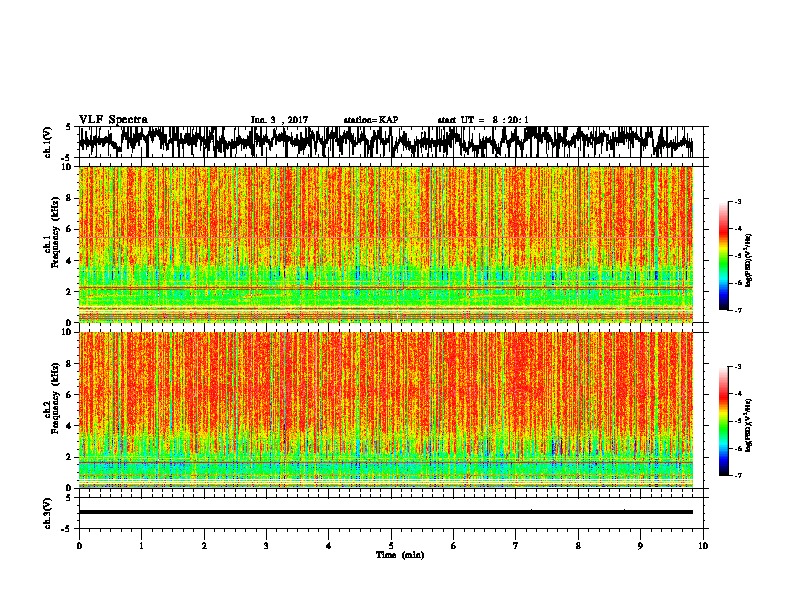
Task: Click the "-7" label on the ch.1 color bar
Action: (x=737, y=310)
